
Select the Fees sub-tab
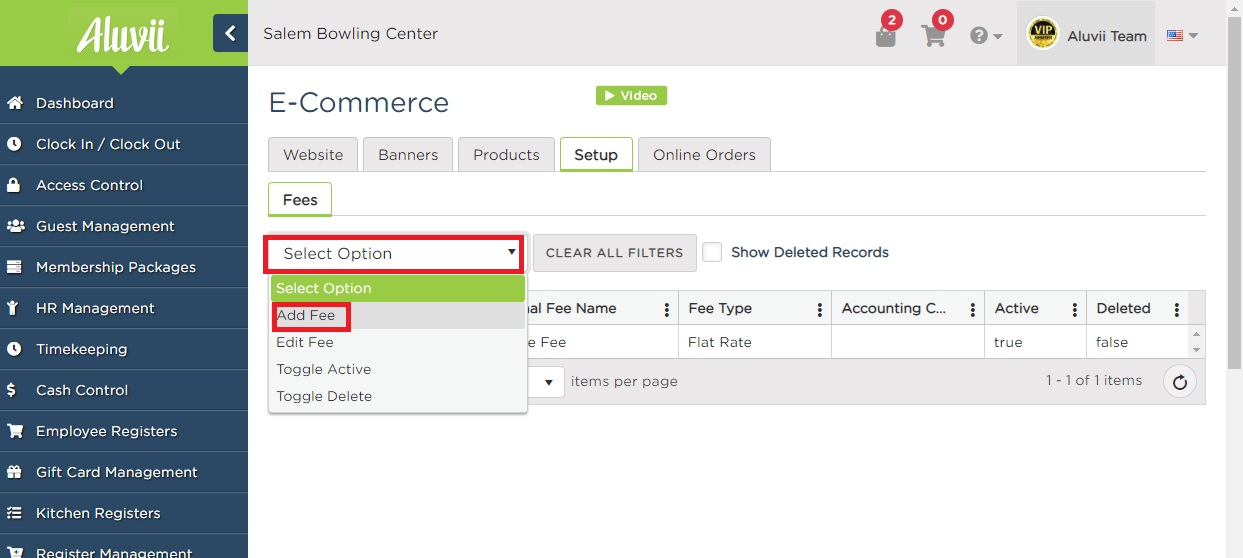coord(300,199)
